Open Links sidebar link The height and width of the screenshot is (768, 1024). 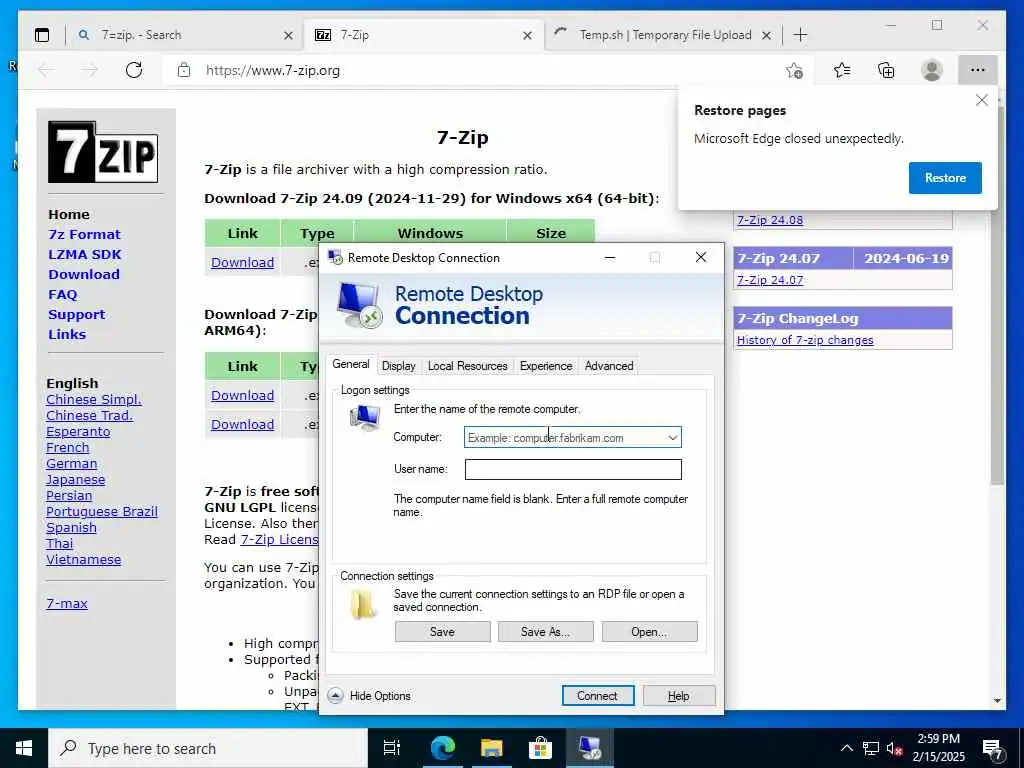[x=67, y=334]
